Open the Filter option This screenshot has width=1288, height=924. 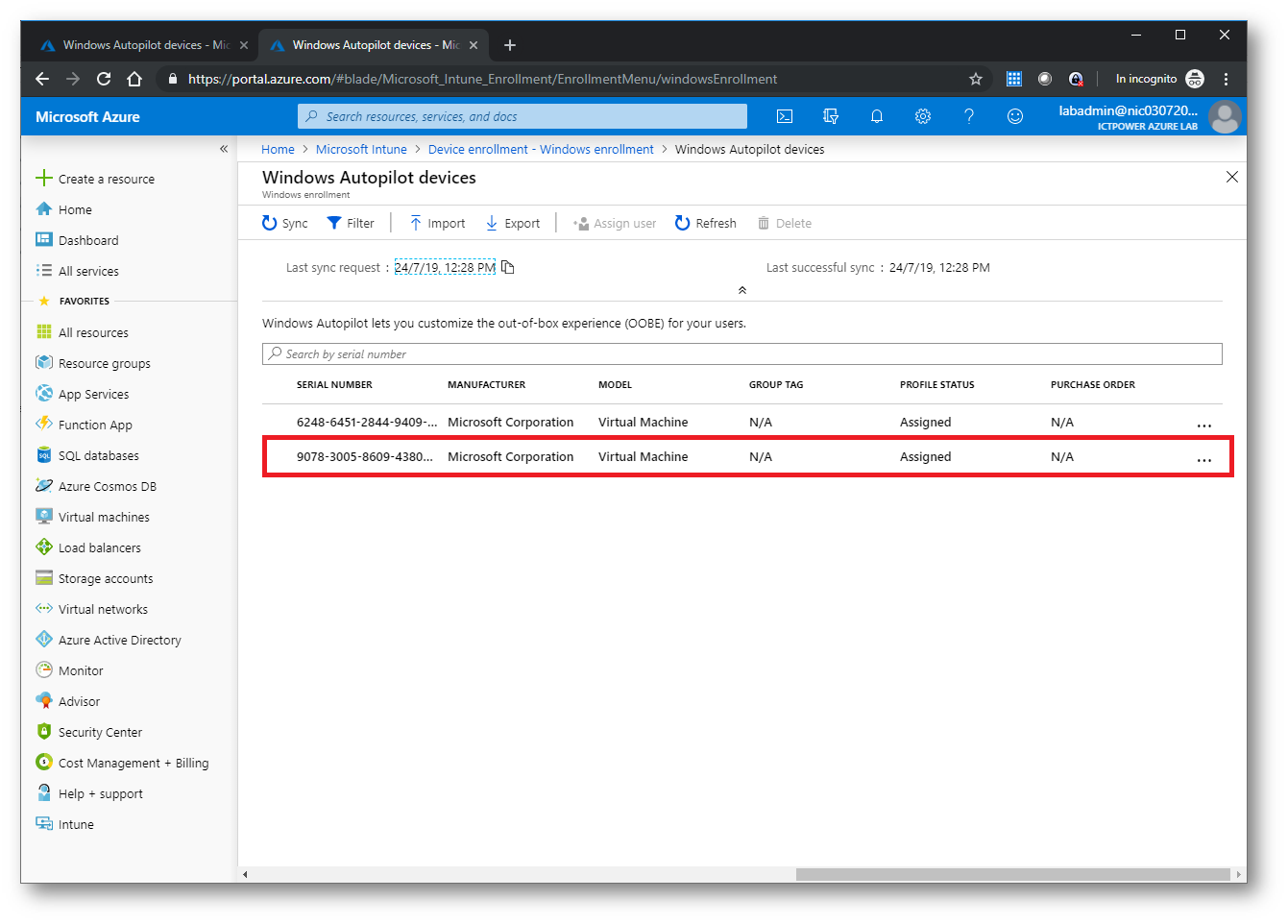point(351,223)
